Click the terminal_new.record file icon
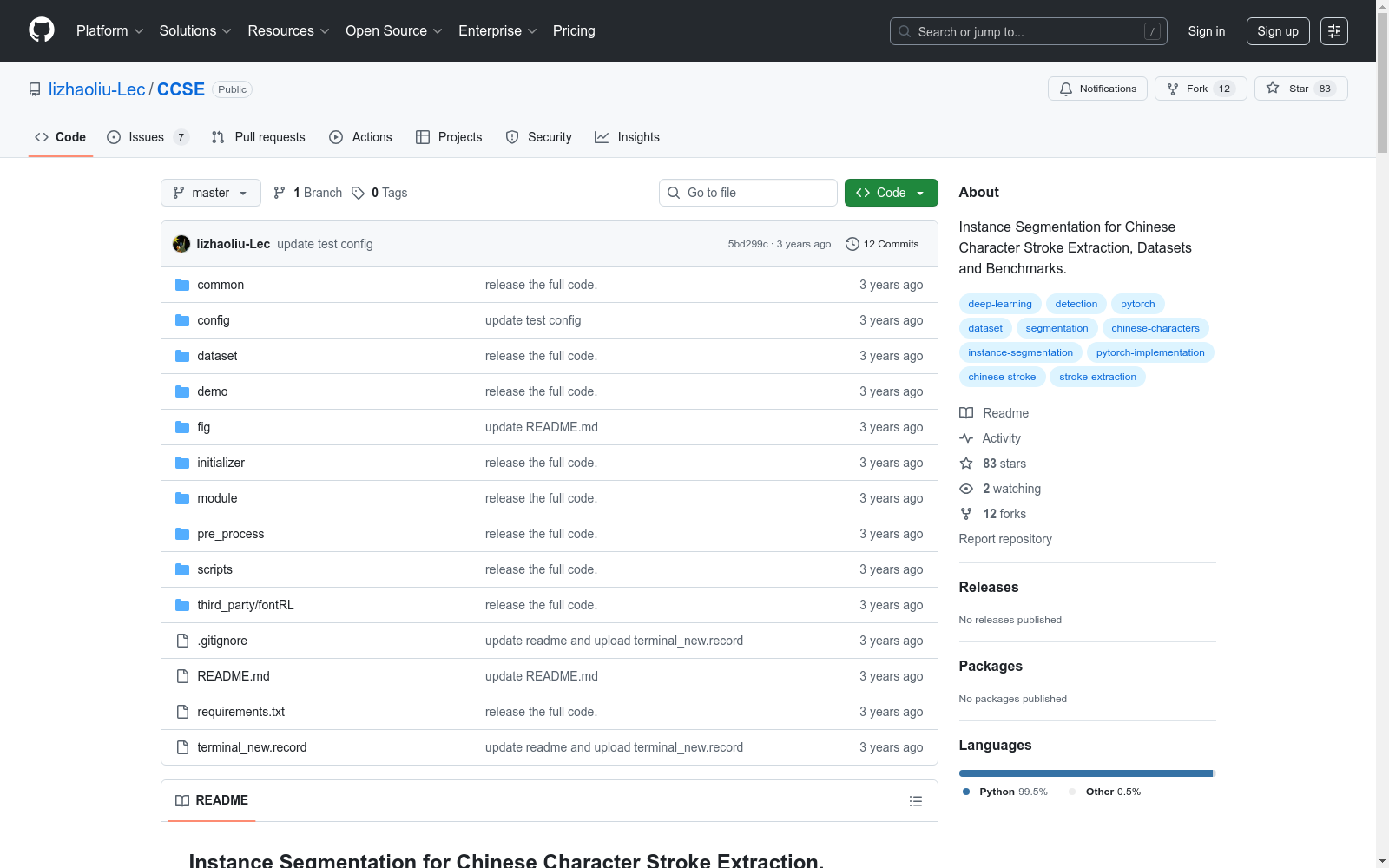 coord(182,747)
